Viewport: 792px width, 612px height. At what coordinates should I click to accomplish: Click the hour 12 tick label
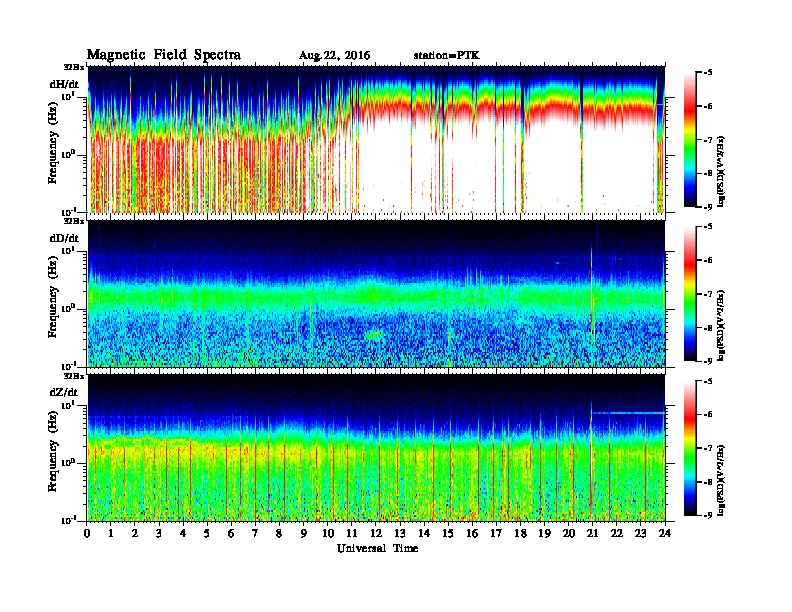[376, 534]
